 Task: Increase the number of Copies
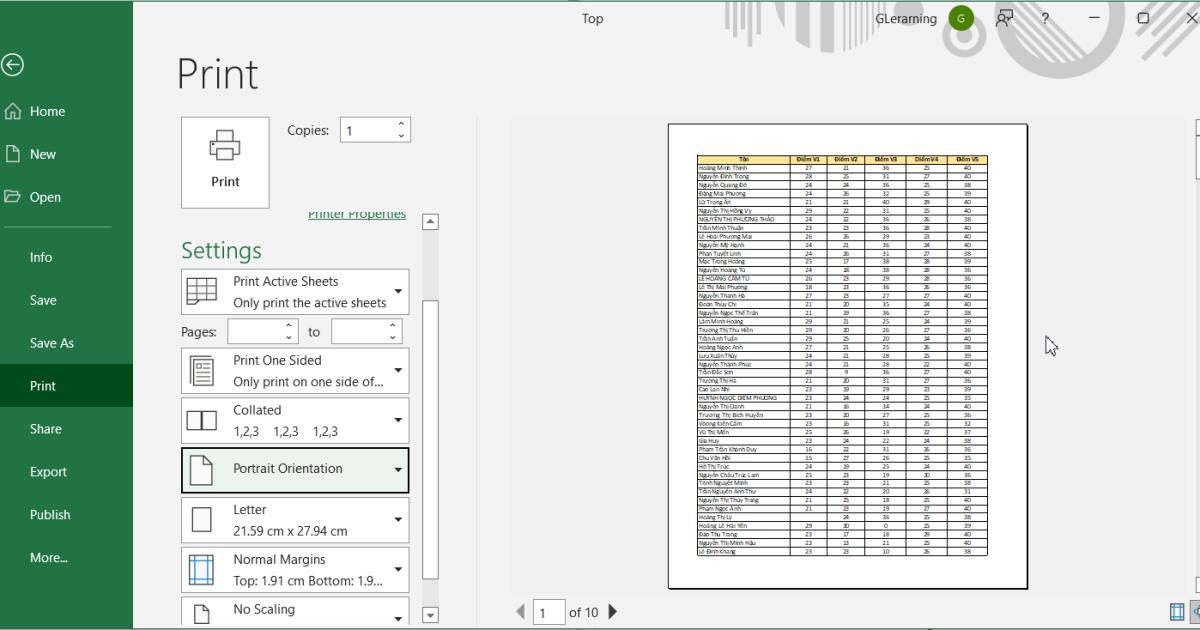coord(402,125)
